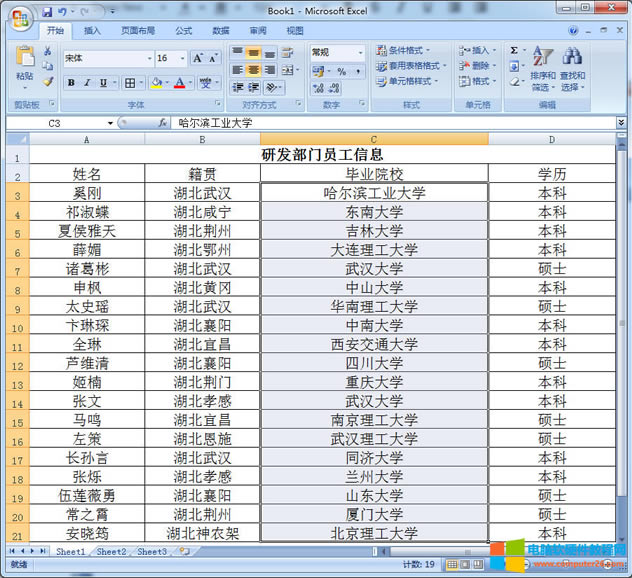Select cell containing 东南大学
The image size is (632, 578).
(x=374, y=212)
